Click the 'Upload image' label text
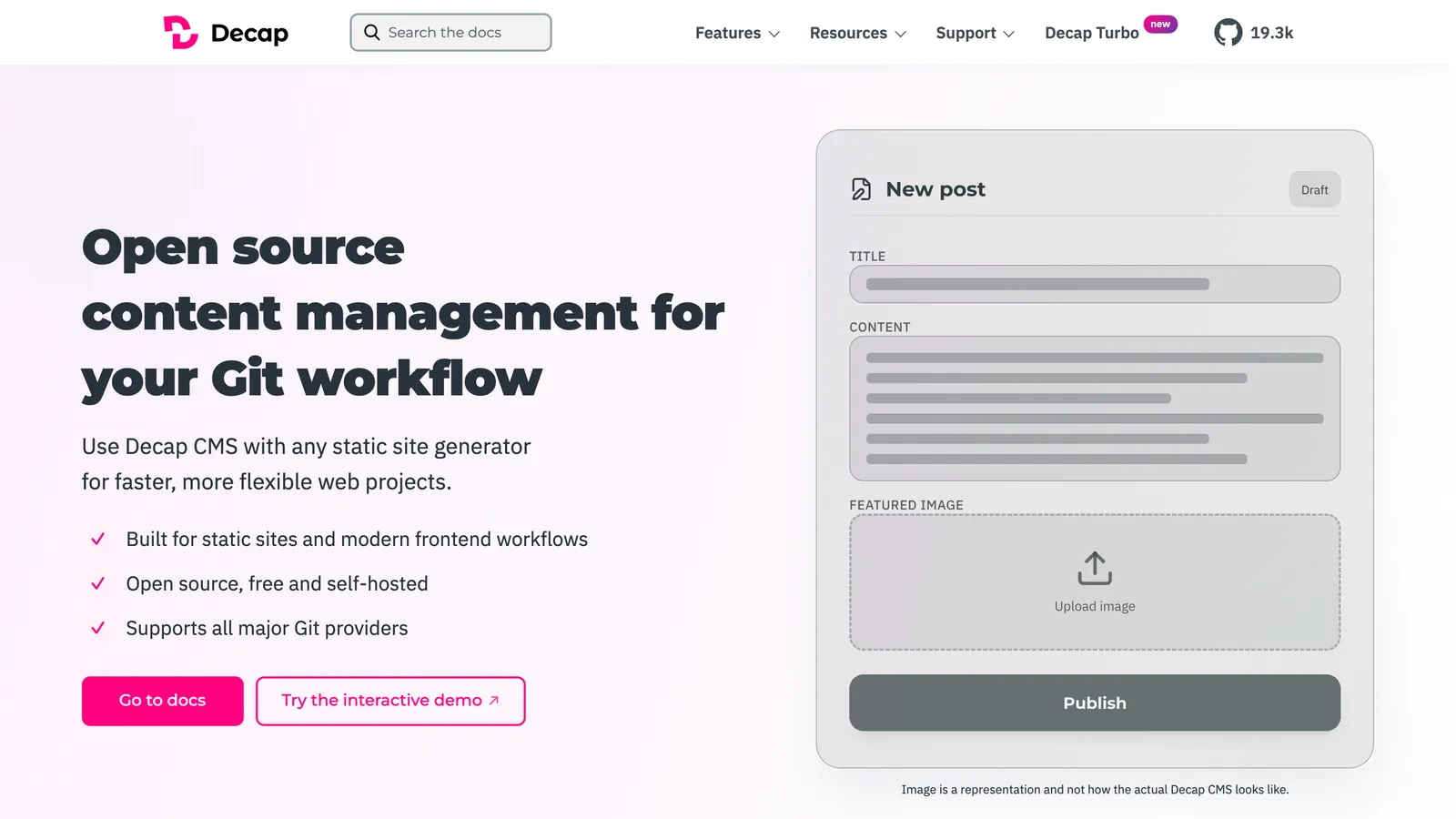The height and width of the screenshot is (819, 1456). (x=1095, y=606)
